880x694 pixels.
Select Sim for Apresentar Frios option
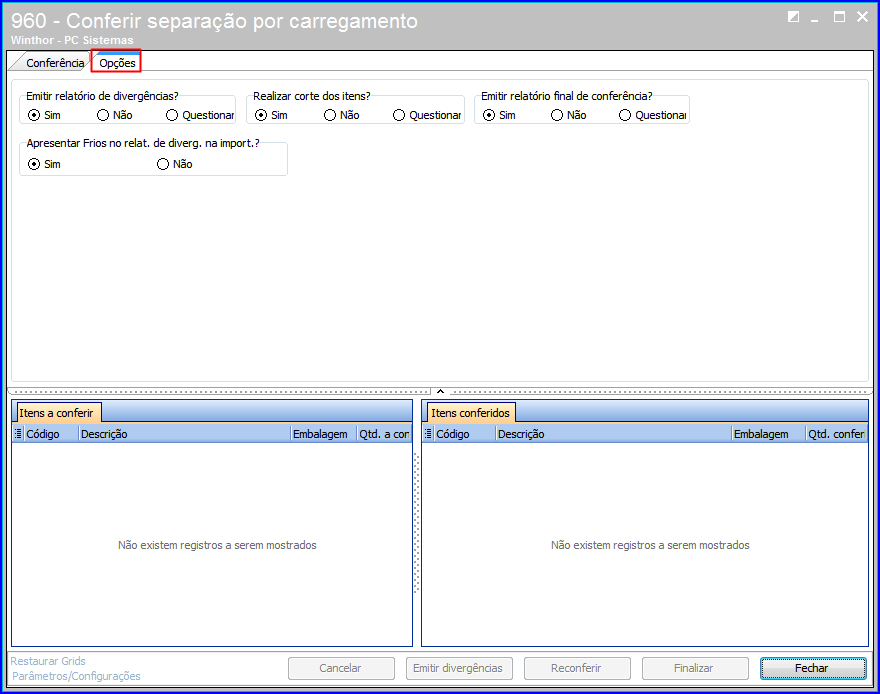(44, 164)
